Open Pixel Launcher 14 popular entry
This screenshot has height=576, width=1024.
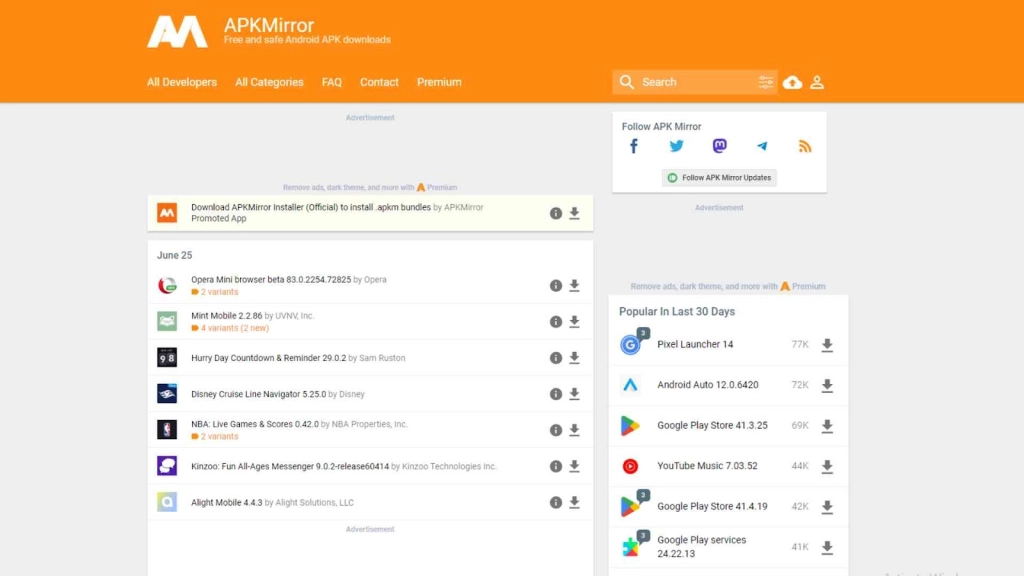[x=695, y=344]
